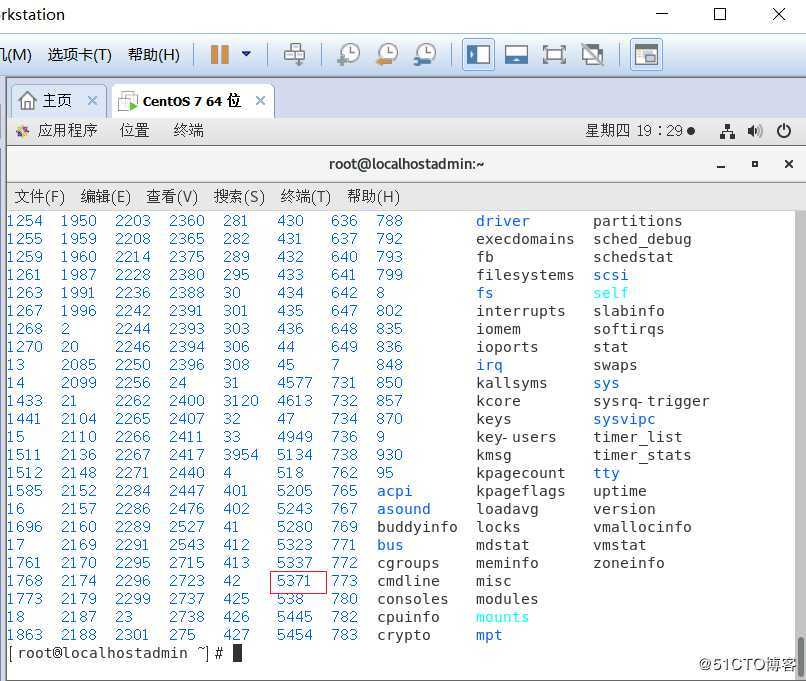Open the terminal 查看(V) menu

click(172, 197)
